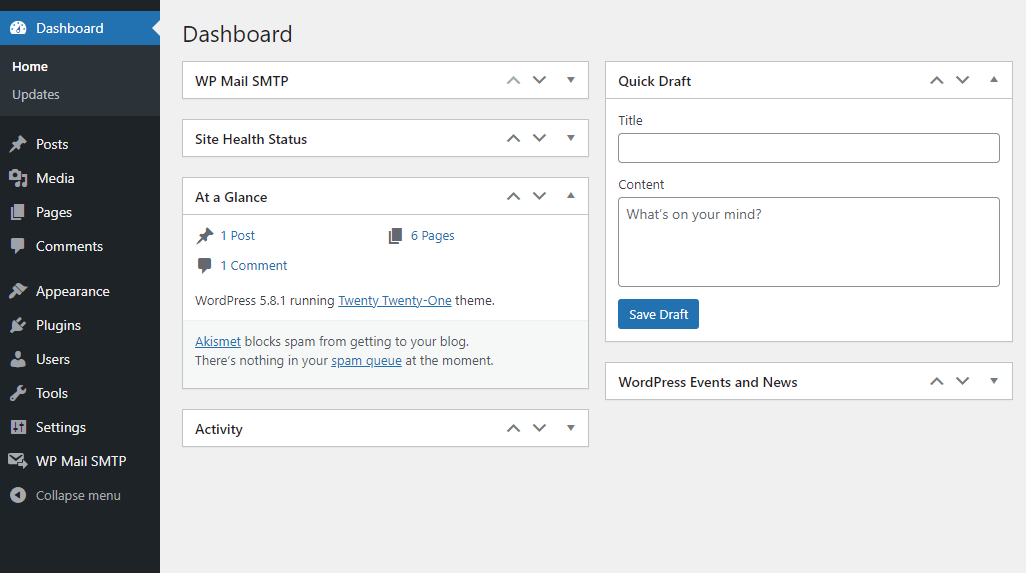The image size is (1026, 573).
Task: Move the Activity widget down
Action: 540,428
